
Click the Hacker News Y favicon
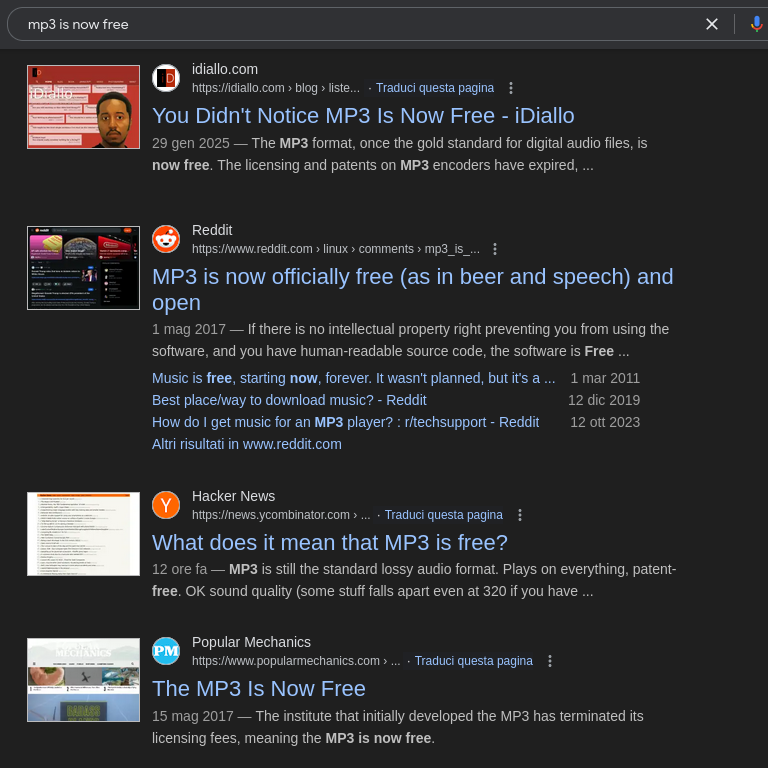tap(166, 505)
